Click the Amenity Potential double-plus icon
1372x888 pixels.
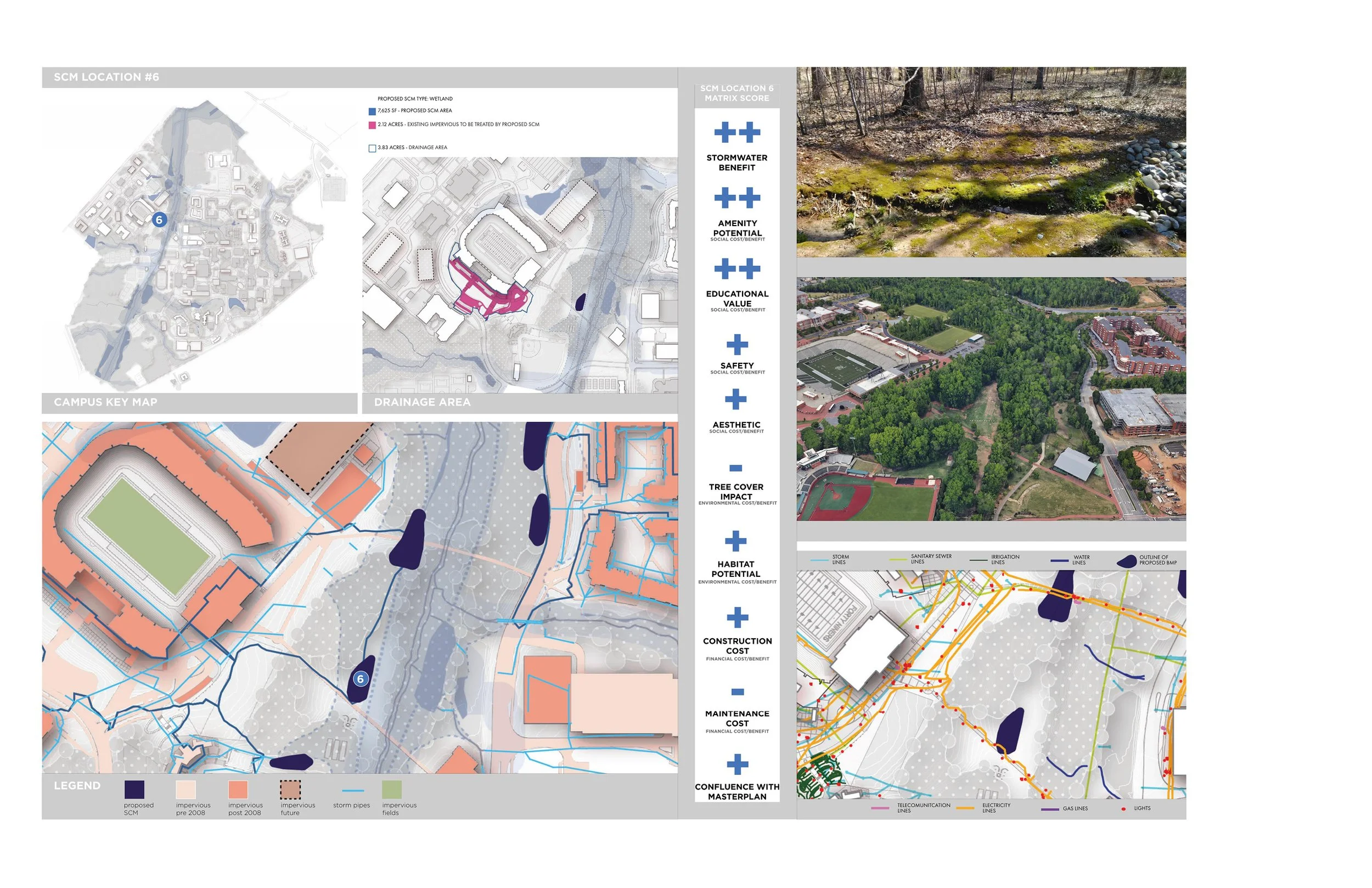click(736, 198)
